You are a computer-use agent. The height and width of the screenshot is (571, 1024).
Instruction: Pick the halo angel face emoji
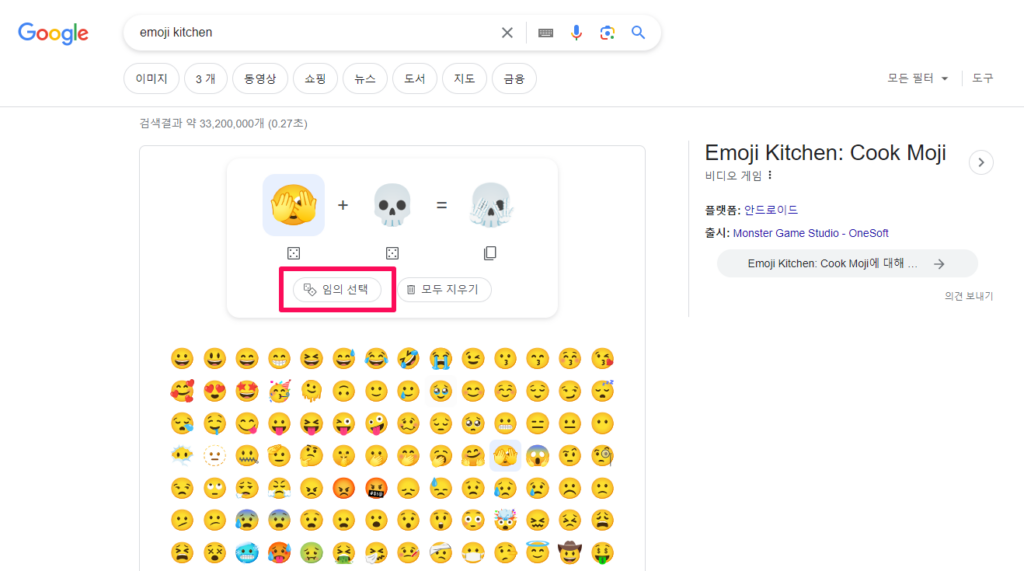coord(537,553)
